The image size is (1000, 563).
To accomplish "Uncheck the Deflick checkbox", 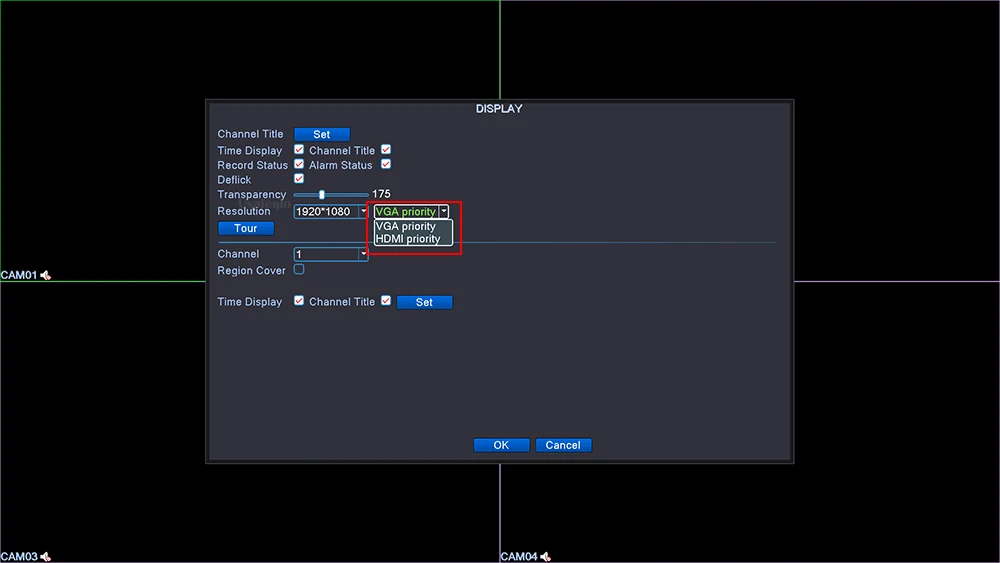I will click(298, 179).
